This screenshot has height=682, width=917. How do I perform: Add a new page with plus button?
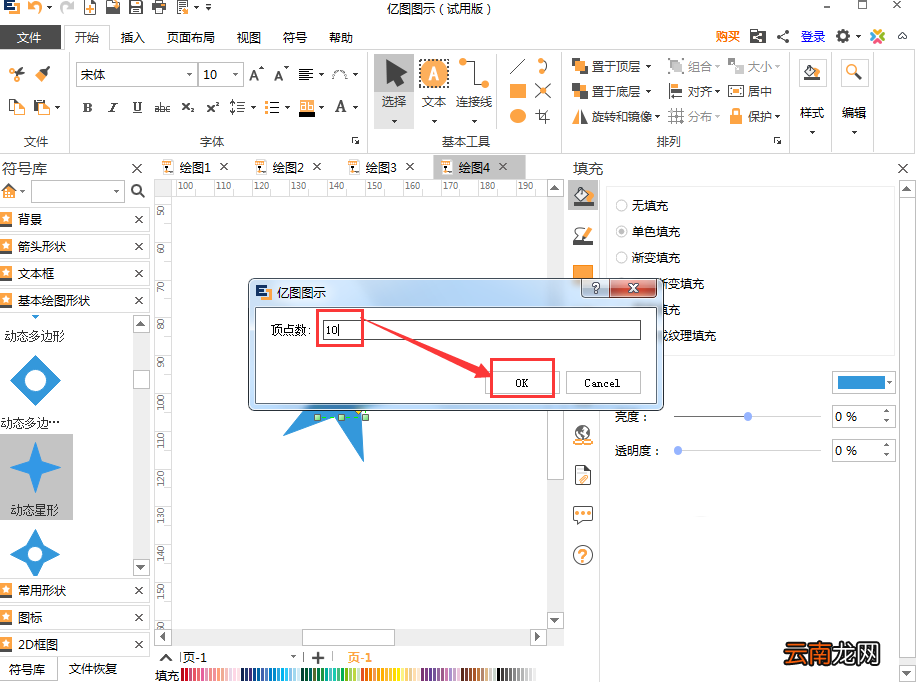[318, 658]
